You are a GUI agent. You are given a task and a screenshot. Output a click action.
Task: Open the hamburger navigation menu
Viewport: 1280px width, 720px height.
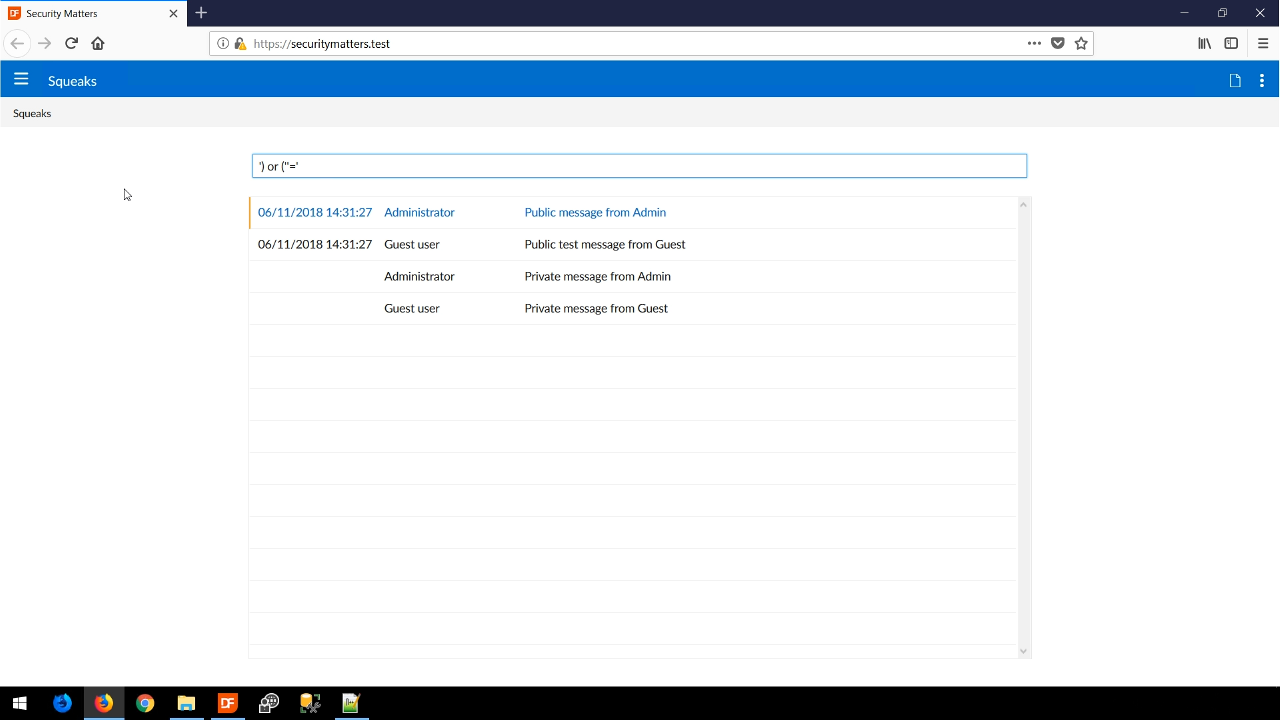pyautogui.click(x=21, y=80)
